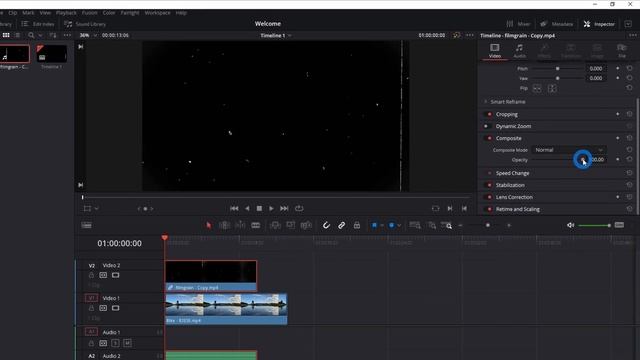
Task: Select the arrow Selection Mode tool
Action: click(209, 225)
